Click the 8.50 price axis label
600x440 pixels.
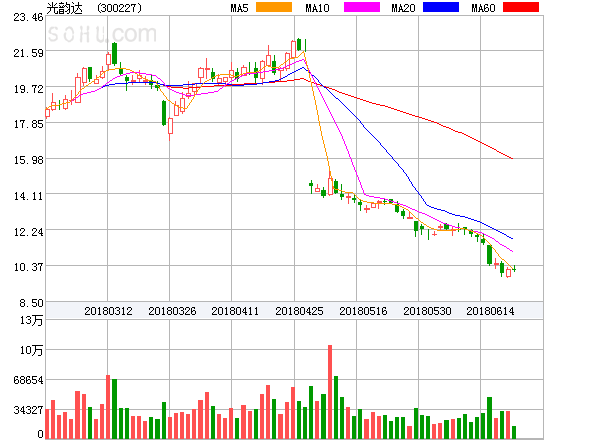tap(31, 303)
